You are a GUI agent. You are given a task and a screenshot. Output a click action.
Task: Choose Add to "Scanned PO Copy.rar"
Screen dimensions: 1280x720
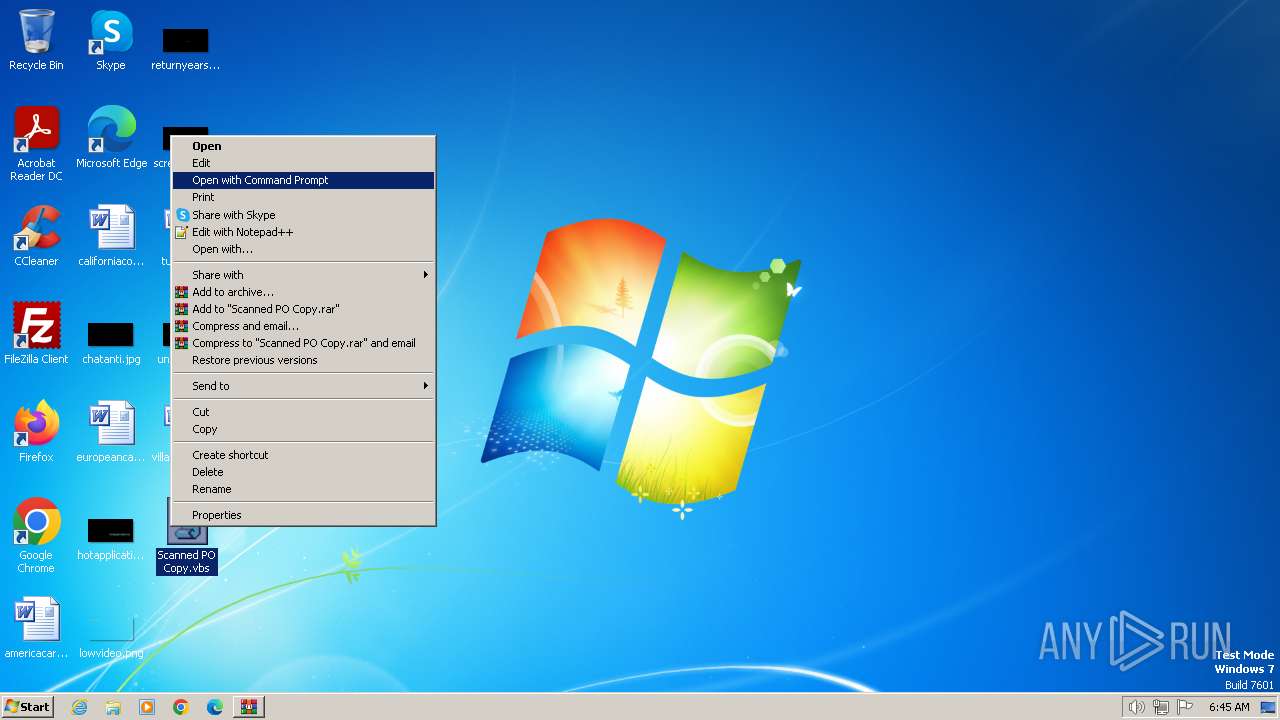click(x=303, y=309)
